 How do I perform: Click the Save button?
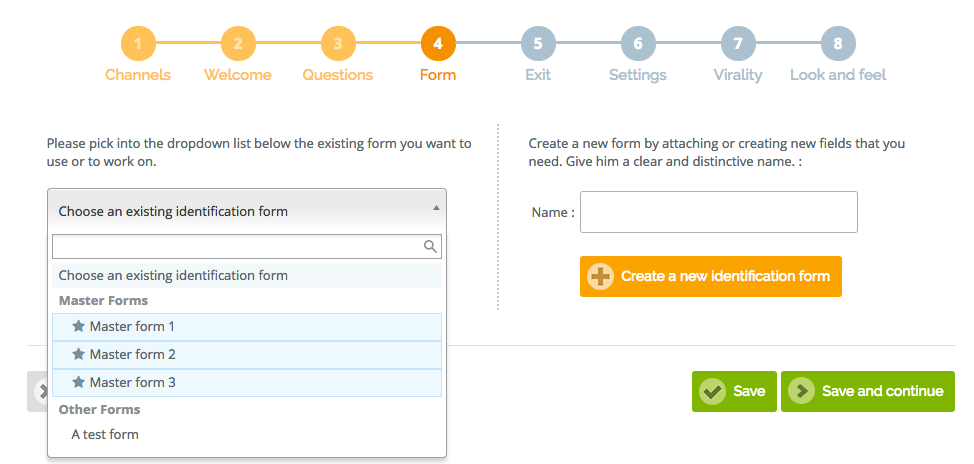(734, 391)
